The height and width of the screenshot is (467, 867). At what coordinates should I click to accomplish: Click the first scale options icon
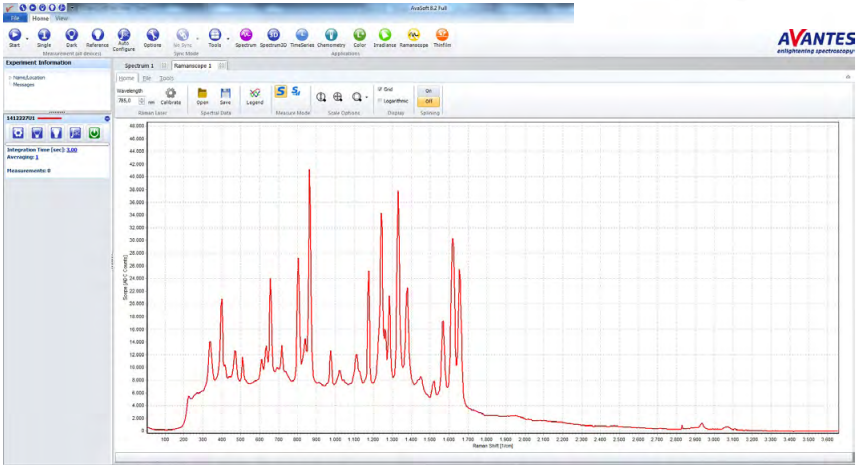tap(321, 97)
